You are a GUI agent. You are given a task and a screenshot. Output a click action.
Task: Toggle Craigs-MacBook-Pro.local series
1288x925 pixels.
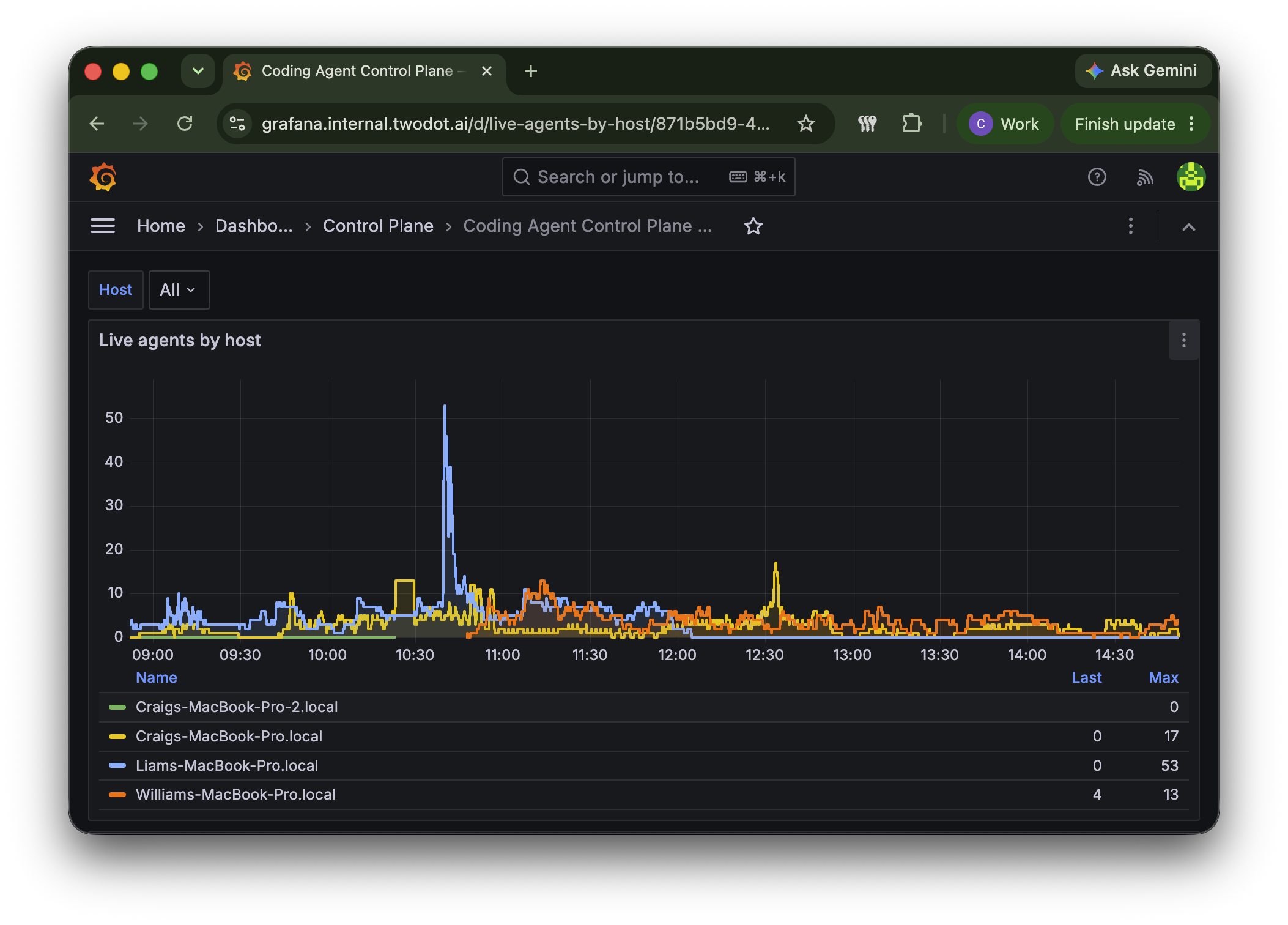coord(229,737)
